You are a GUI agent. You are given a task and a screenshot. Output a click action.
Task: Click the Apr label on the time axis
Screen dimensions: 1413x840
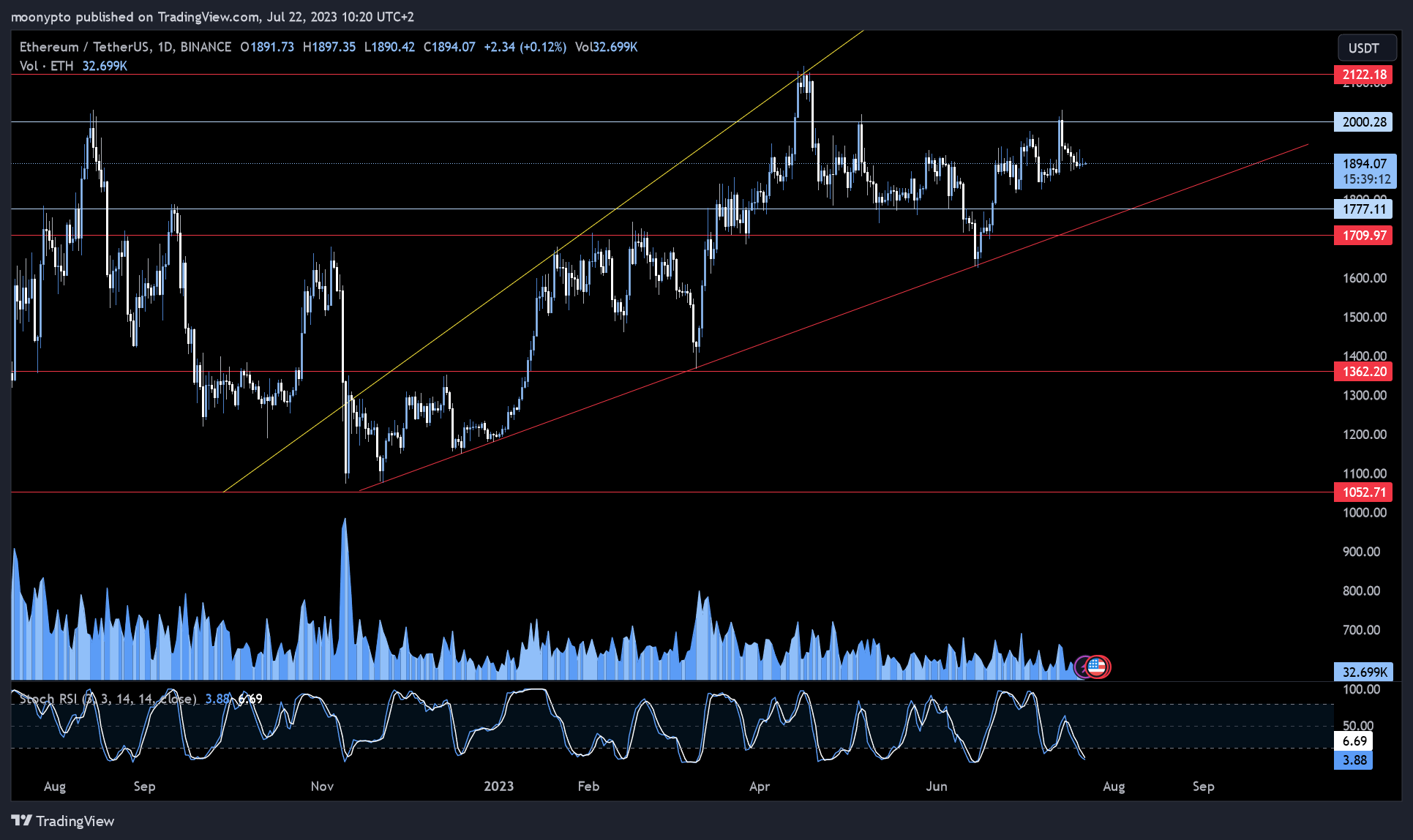coord(760,787)
